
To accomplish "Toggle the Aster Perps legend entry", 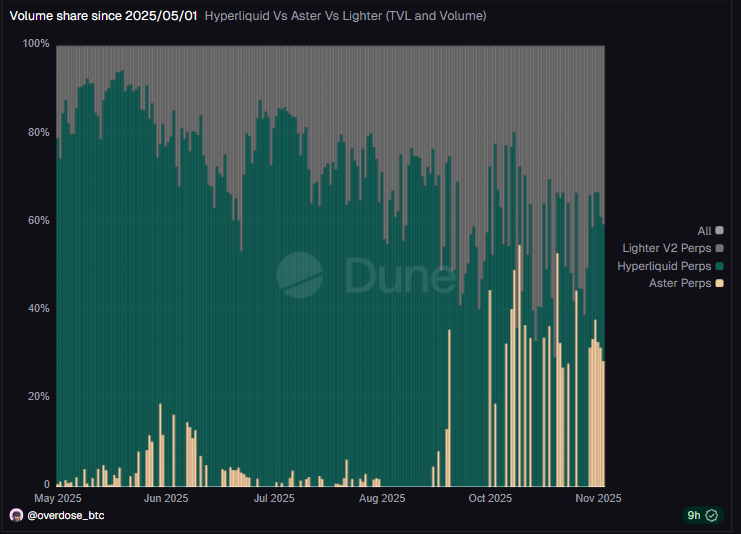I will 686,283.
